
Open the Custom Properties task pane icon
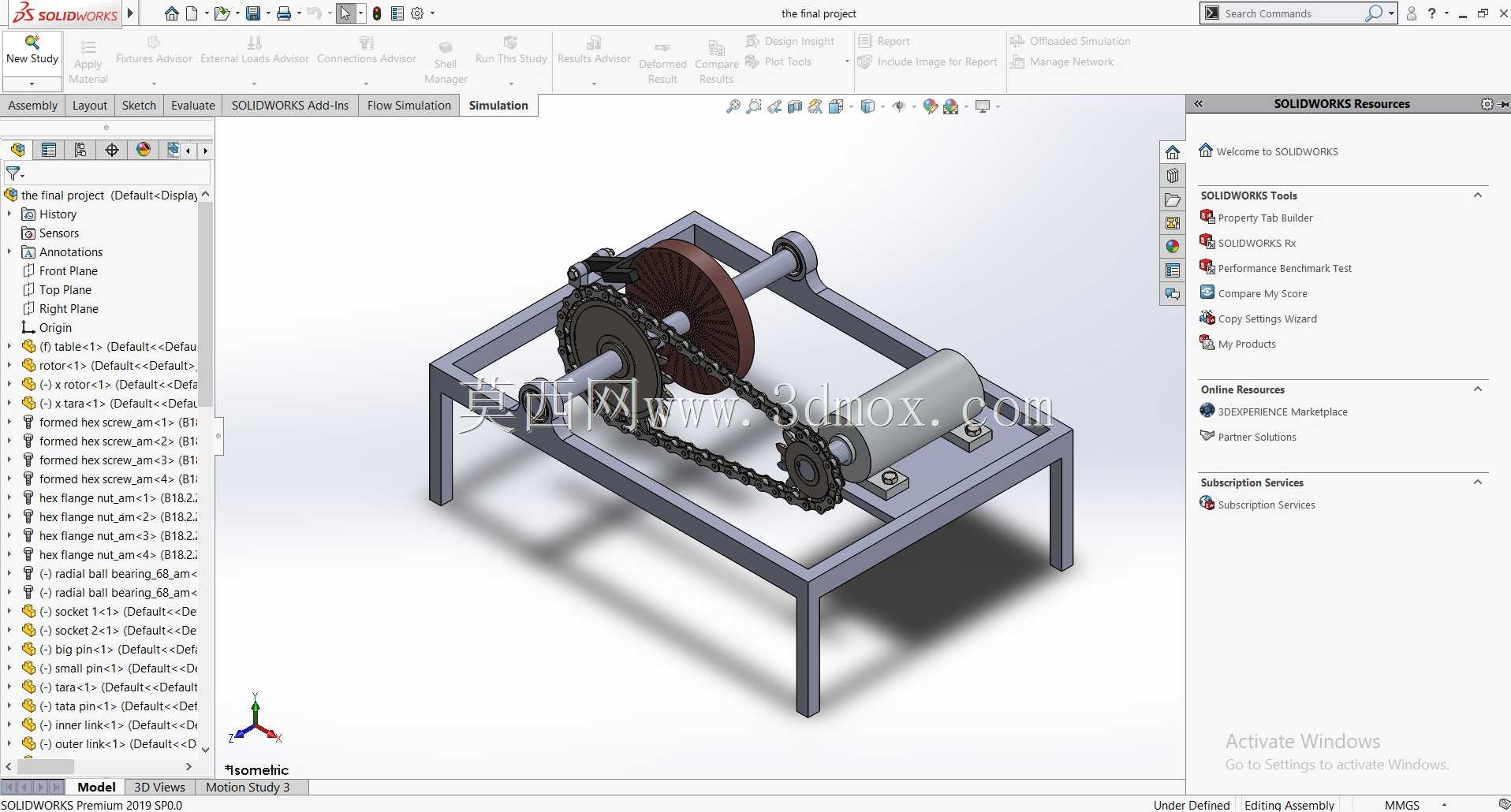click(1173, 270)
